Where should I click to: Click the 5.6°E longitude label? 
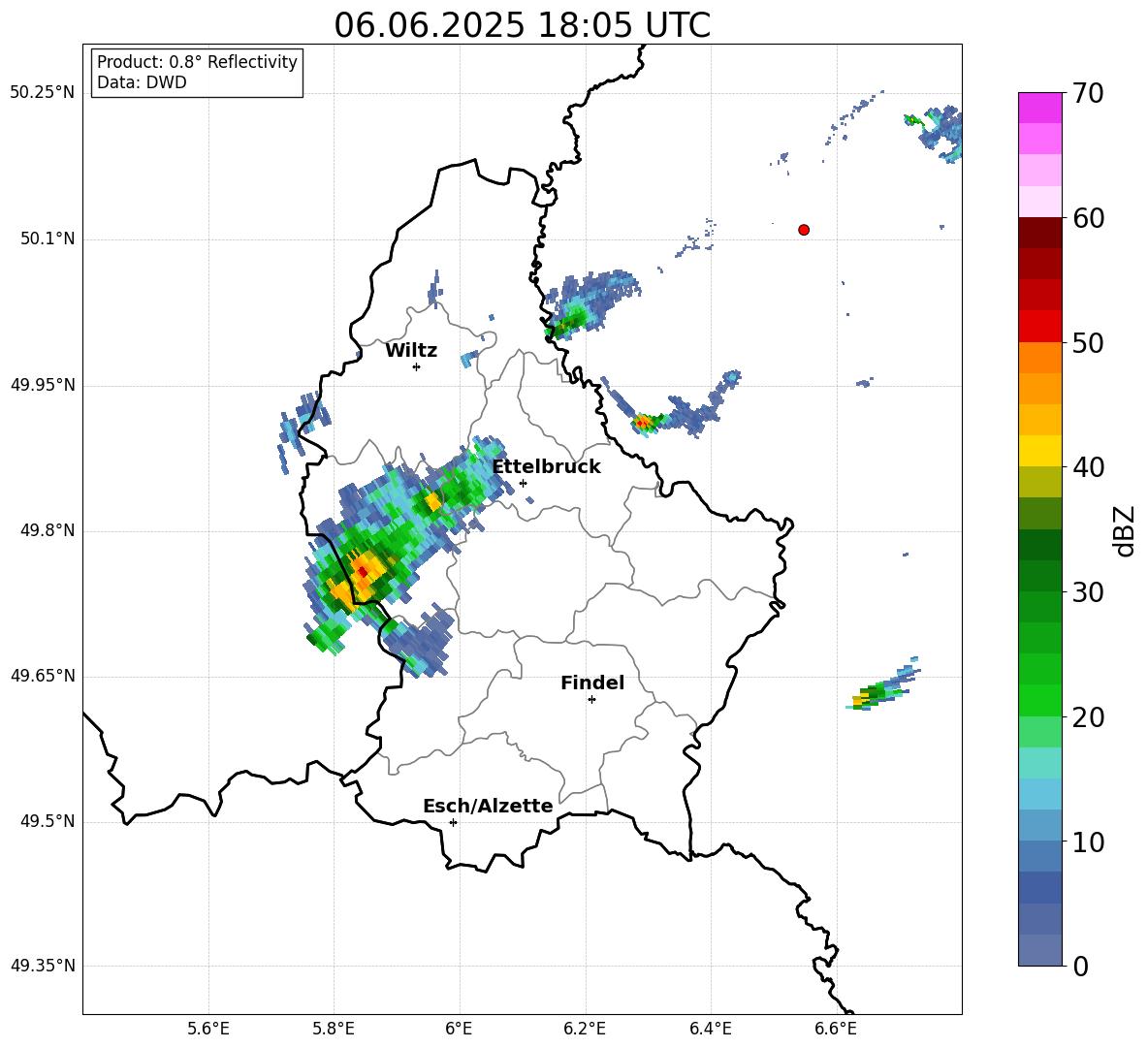(208, 1029)
